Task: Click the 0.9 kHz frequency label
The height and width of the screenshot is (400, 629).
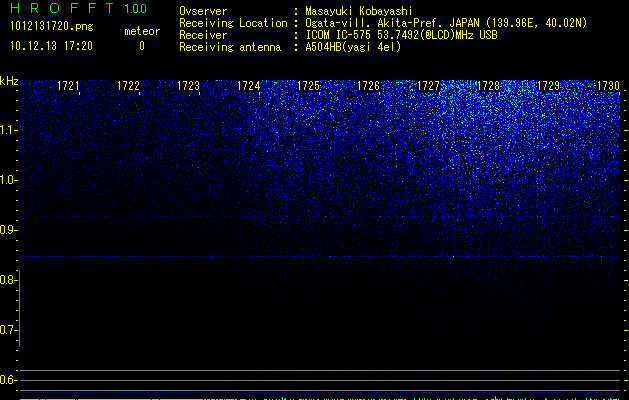Action: pos(8,230)
